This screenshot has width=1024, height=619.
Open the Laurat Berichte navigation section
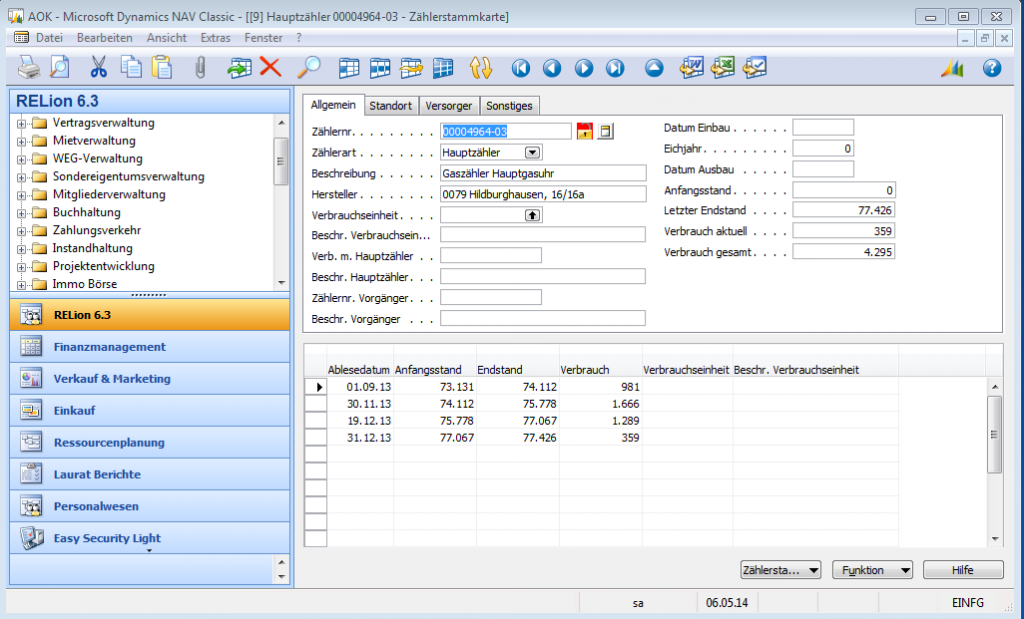point(150,475)
